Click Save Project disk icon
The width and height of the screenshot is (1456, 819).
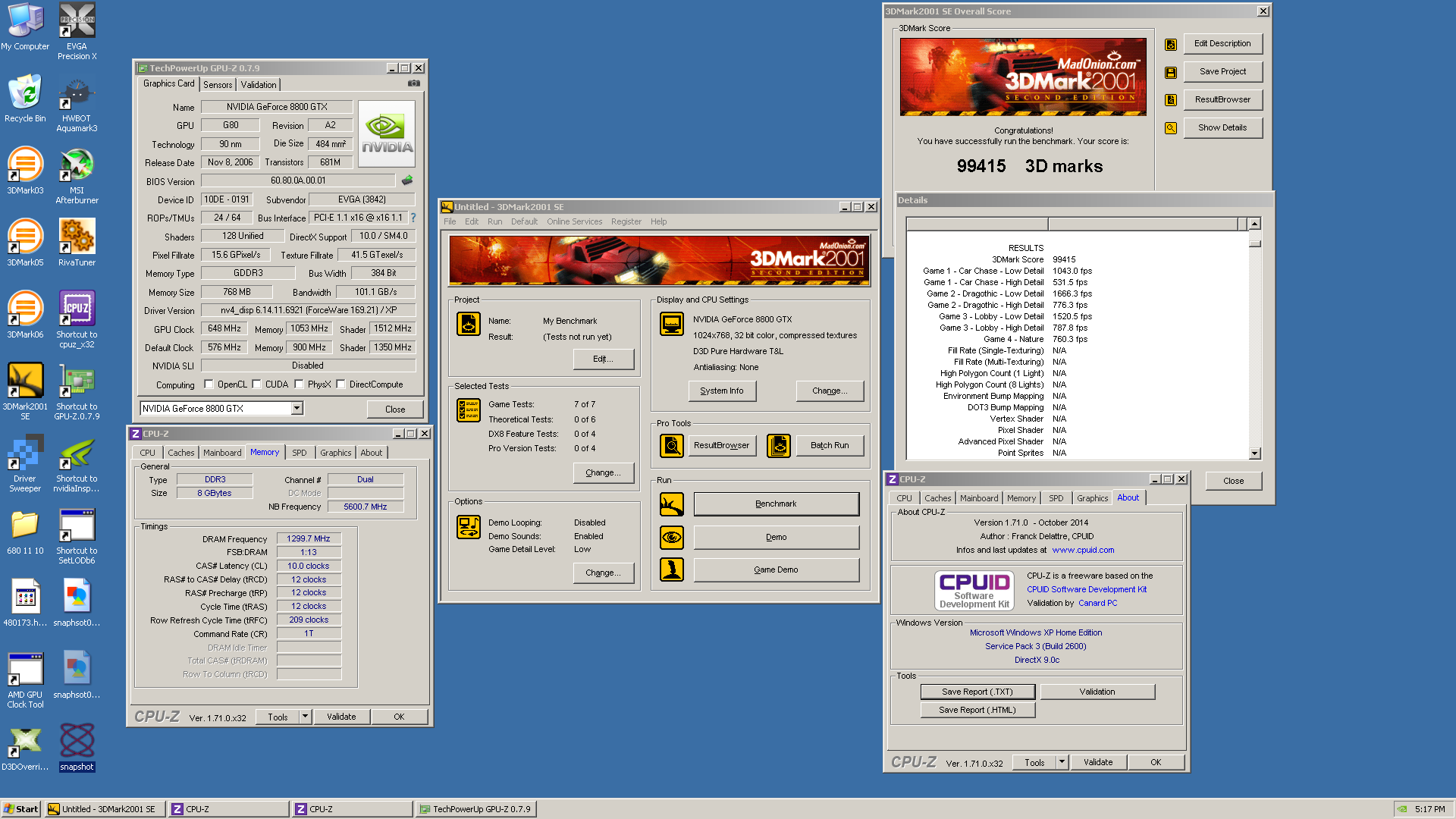pyautogui.click(x=1171, y=73)
